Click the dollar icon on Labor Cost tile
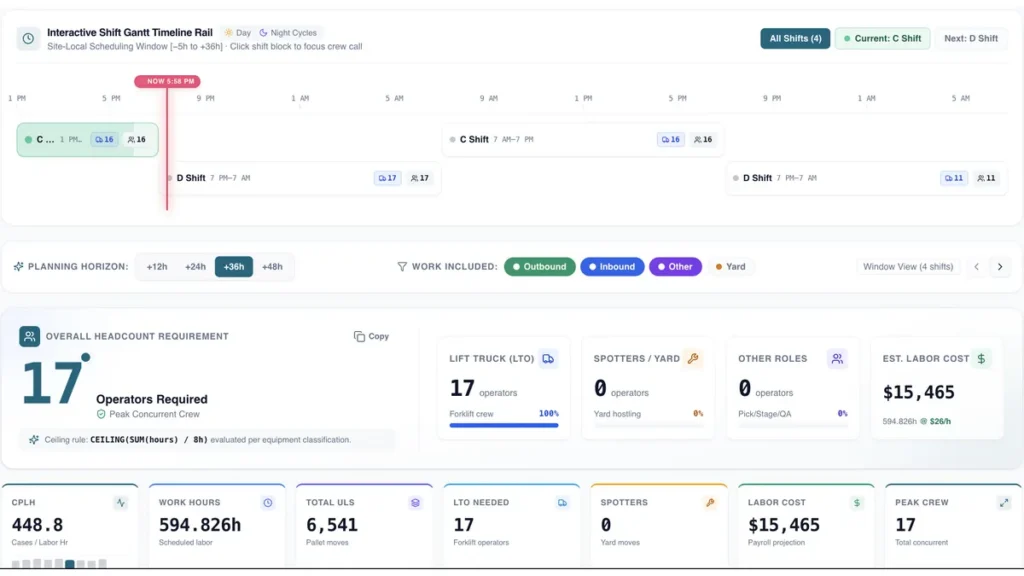This screenshot has height=576, width=1024. coord(857,503)
